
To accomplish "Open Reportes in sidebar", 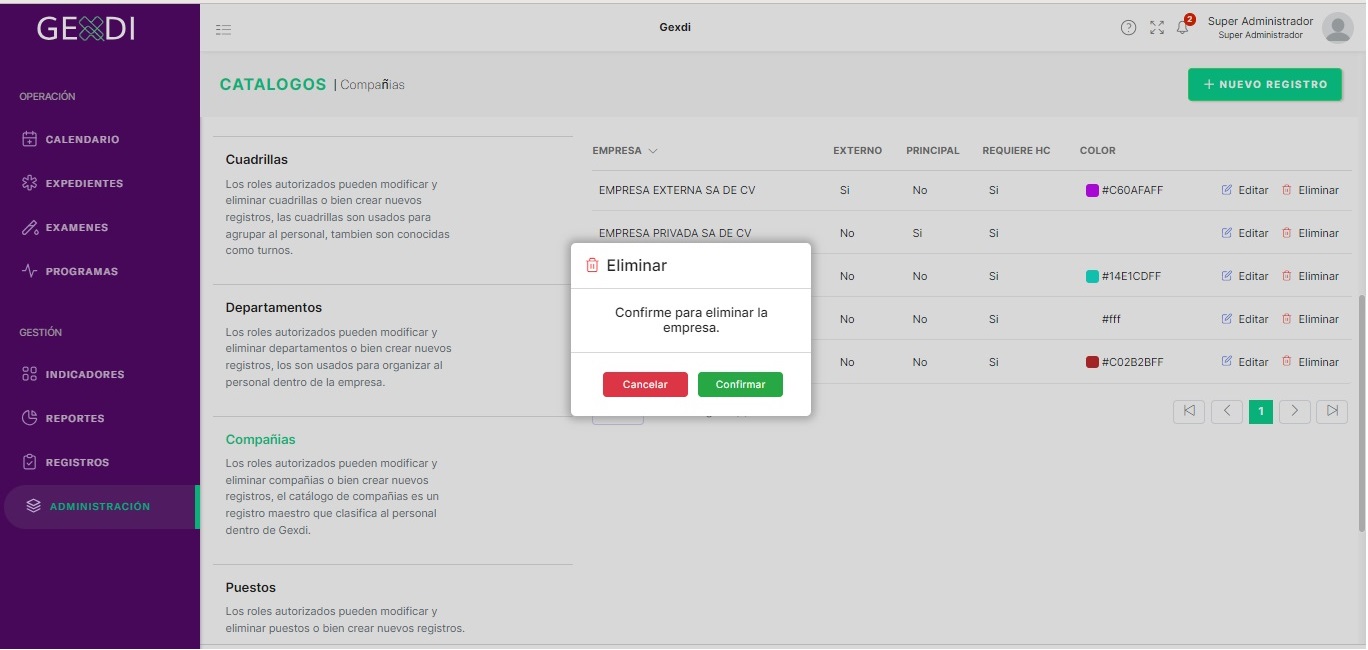I will point(75,418).
